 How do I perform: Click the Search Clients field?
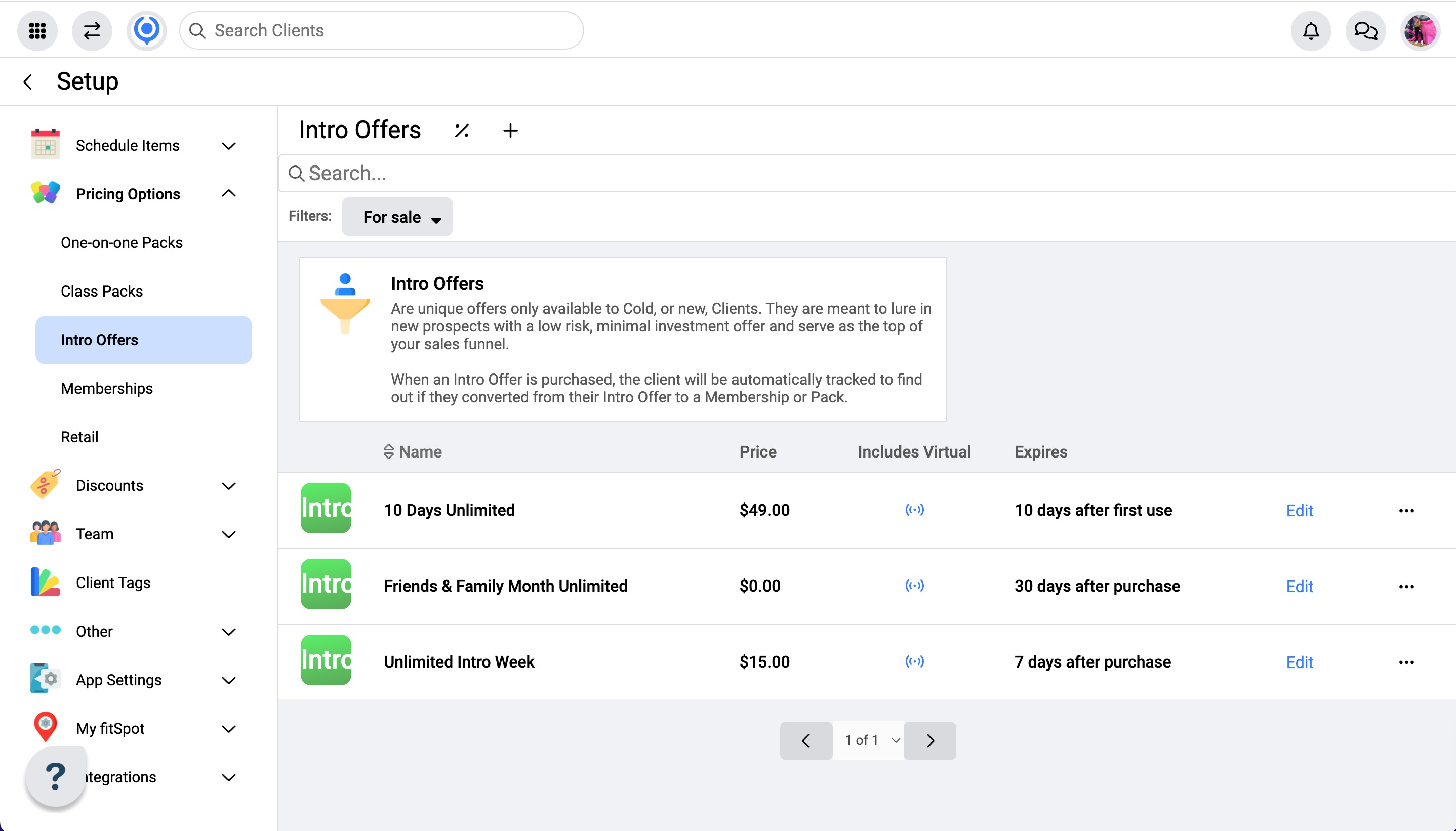click(381, 30)
